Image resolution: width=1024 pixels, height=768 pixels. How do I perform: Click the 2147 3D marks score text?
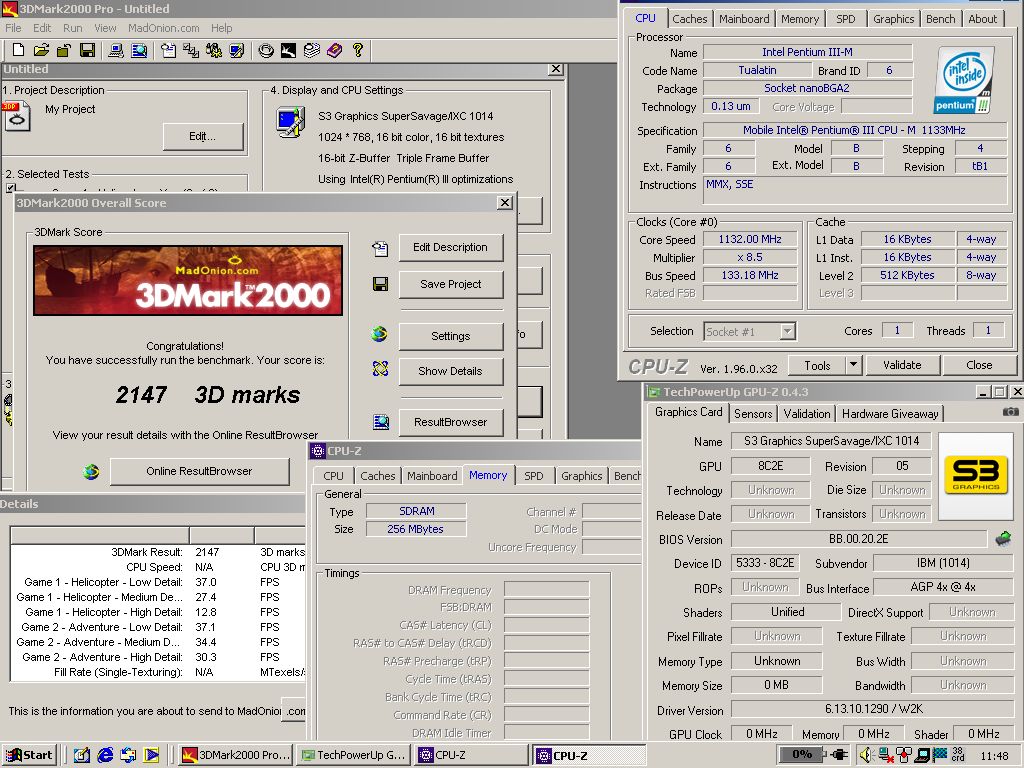(x=208, y=394)
